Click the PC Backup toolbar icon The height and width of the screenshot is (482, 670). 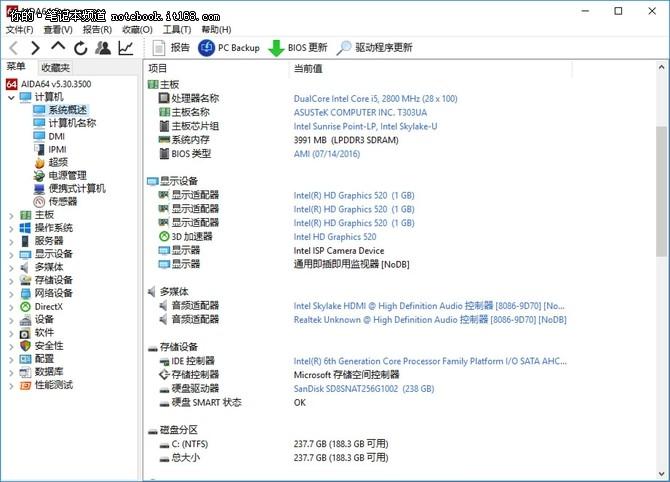(x=207, y=48)
